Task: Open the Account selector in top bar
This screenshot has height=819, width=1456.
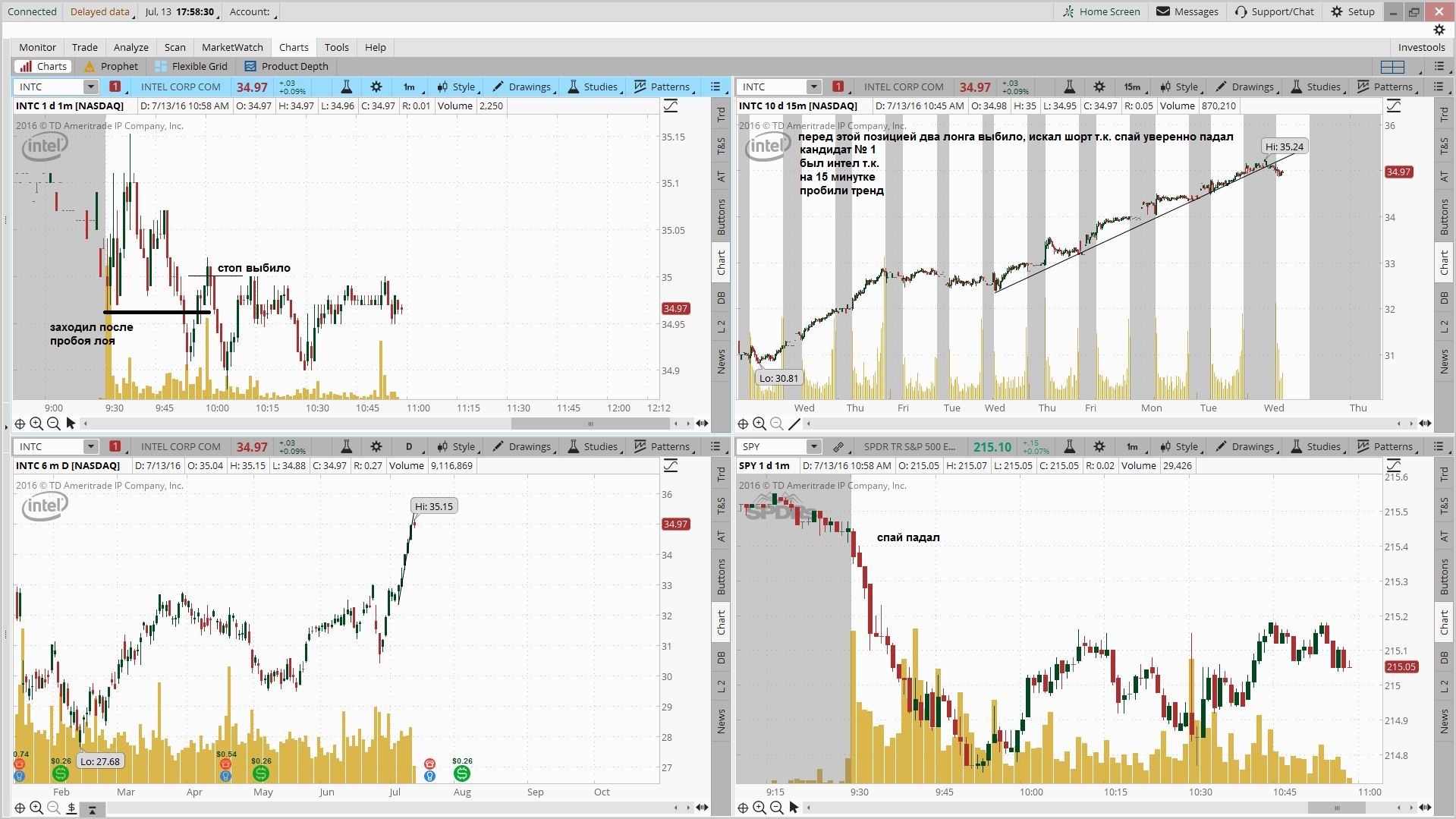Action: pos(252,11)
